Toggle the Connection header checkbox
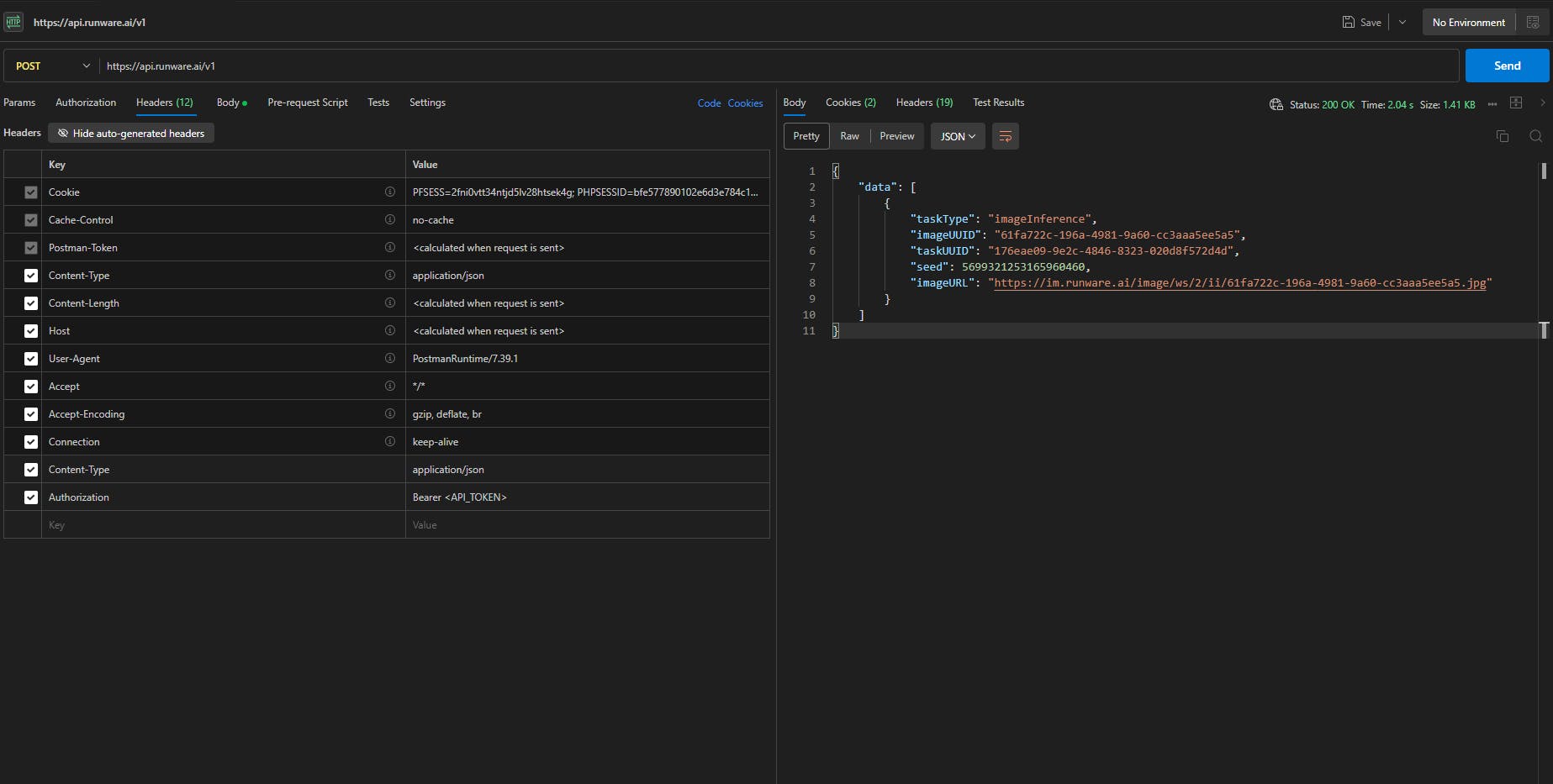Screen dimensions: 1553x784 click(x=31, y=442)
